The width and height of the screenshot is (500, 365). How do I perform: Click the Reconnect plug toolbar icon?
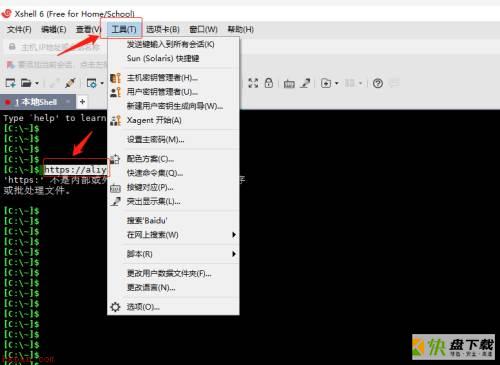[x=70, y=83]
